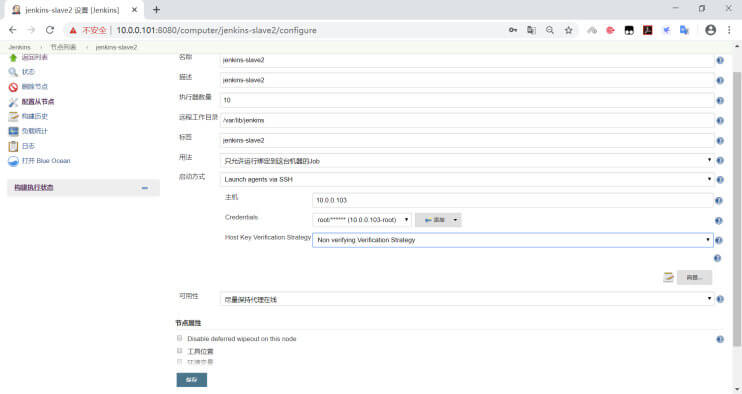Click the help icon above 高级 button

pos(717,258)
